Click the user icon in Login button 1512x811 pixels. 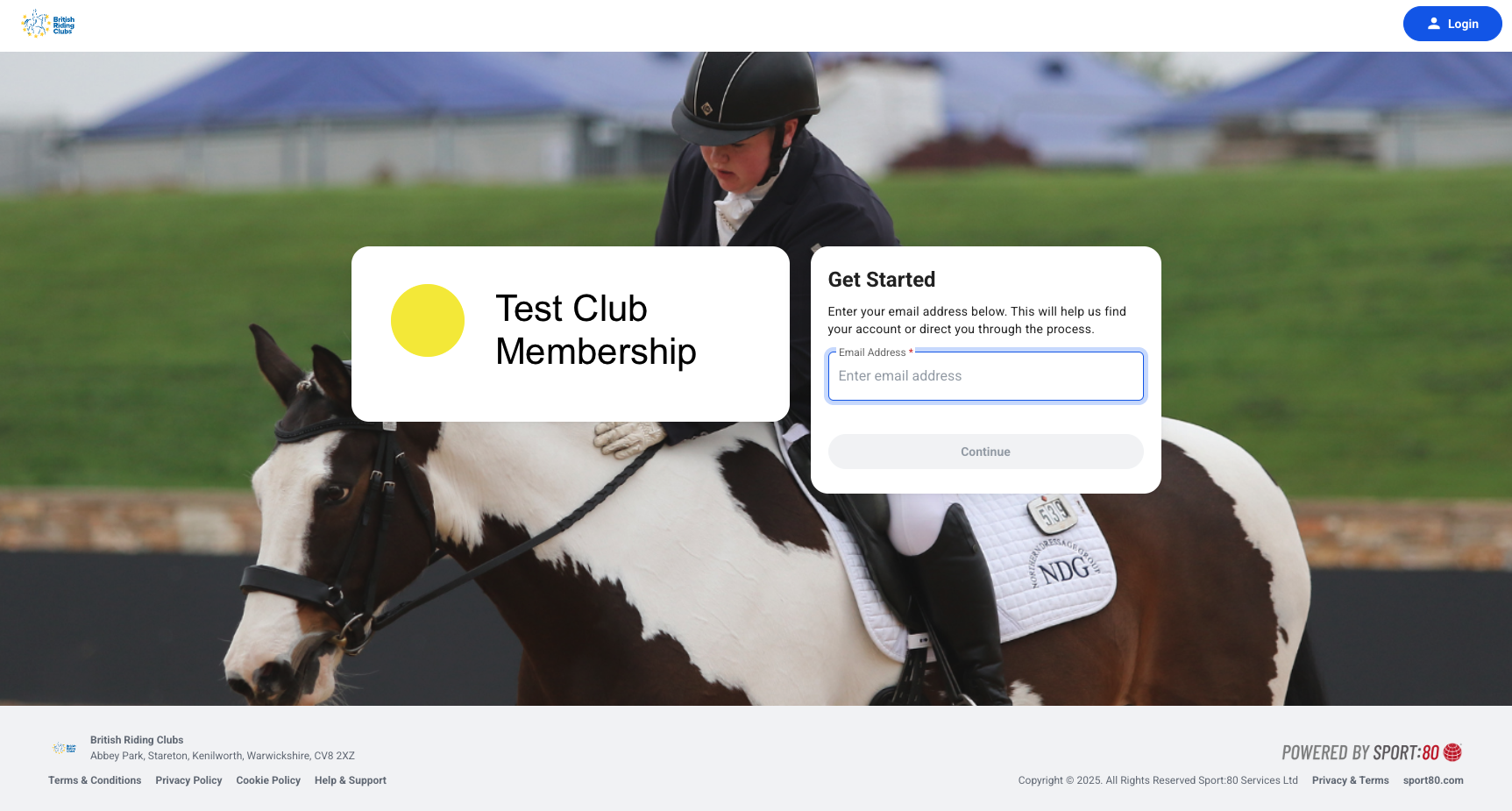(1434, 24)
